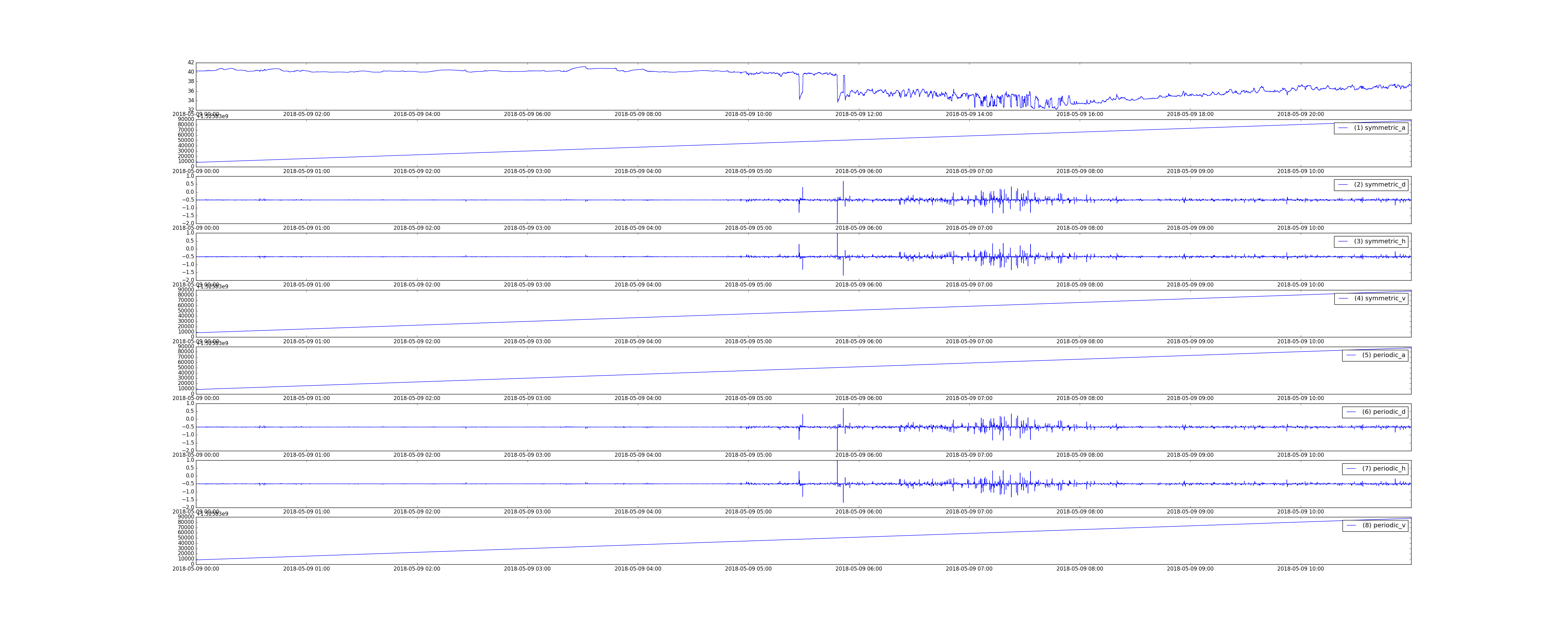Click the 50000 y-axis value on symmetric_a plot

186,141
